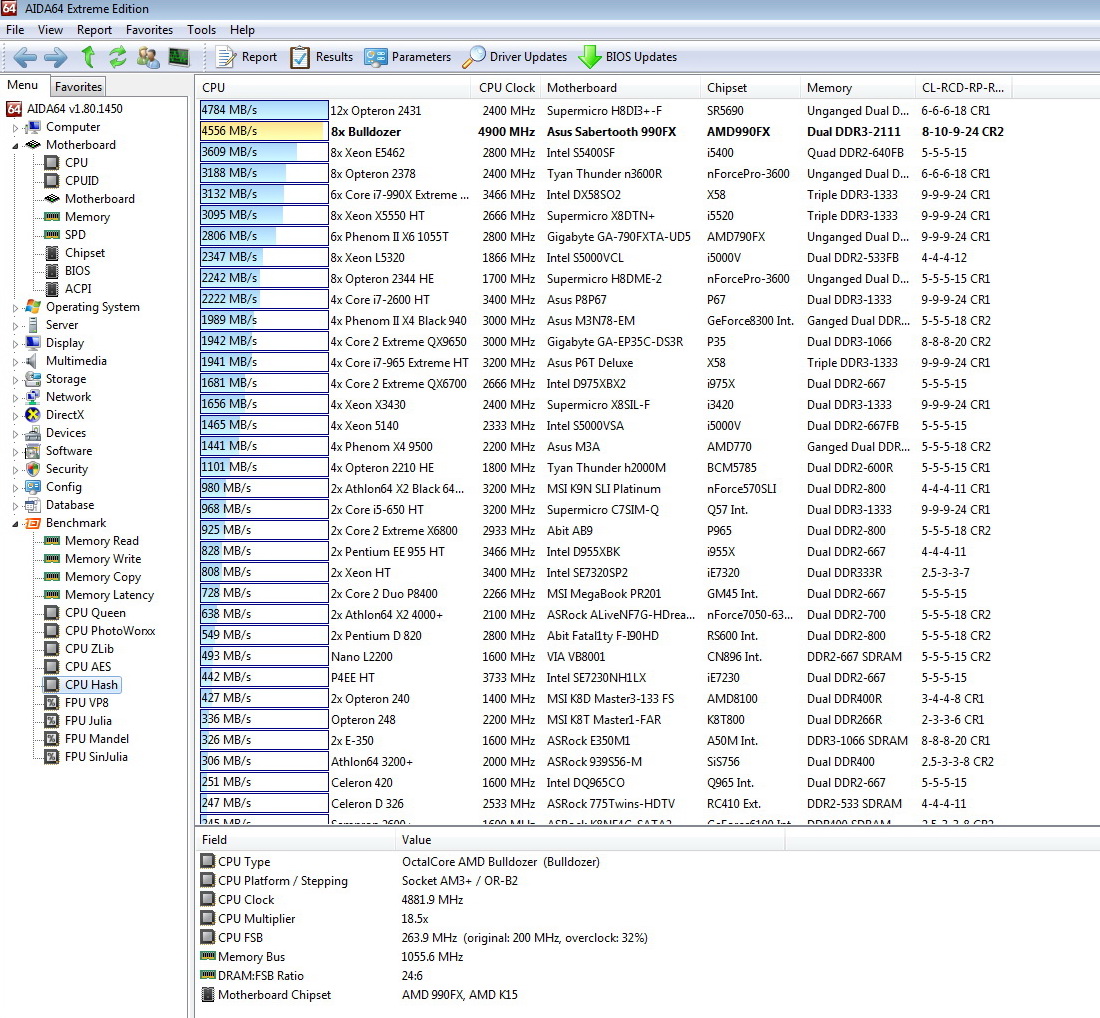
Task: Click the Back arrow toolbar icon
Action: (x=25, y=57)
